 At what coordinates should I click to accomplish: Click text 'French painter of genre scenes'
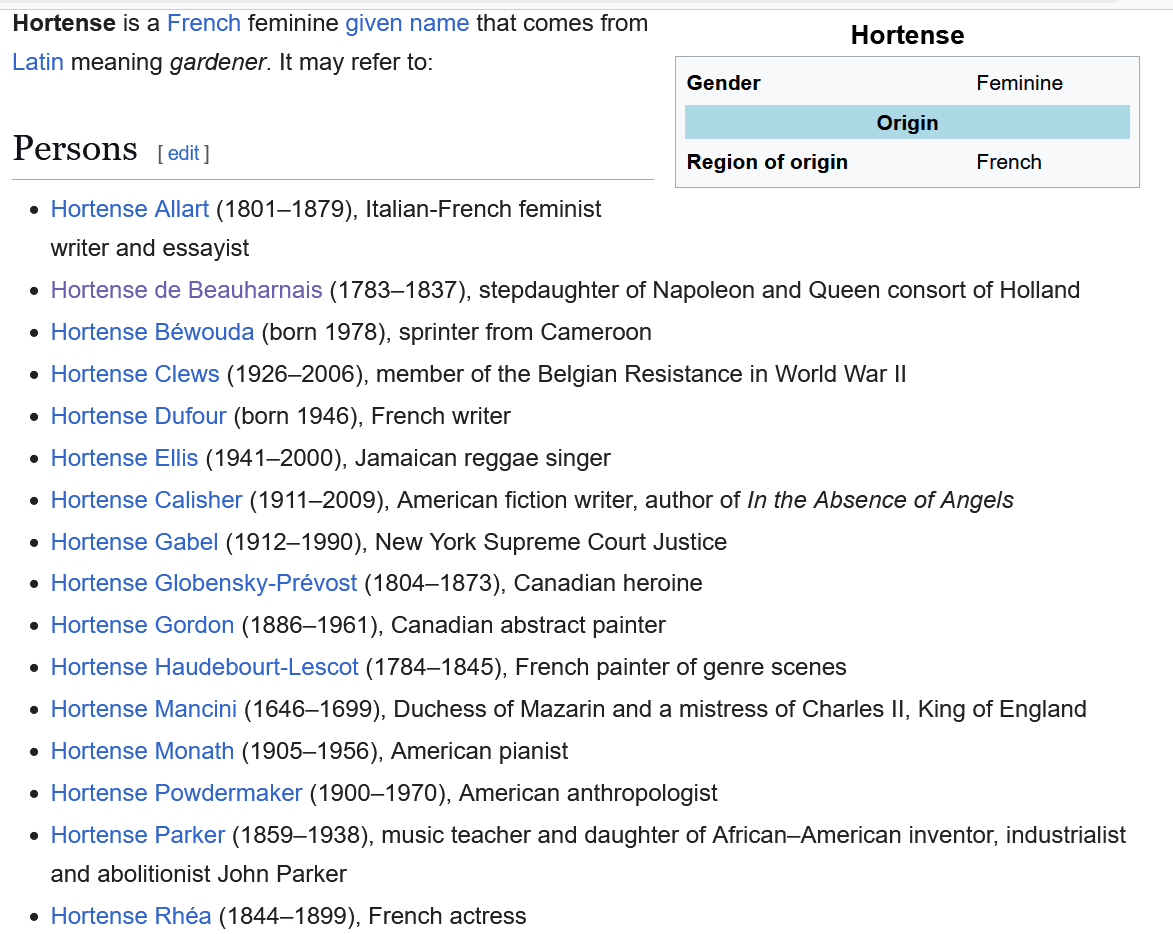pos(681,667)
